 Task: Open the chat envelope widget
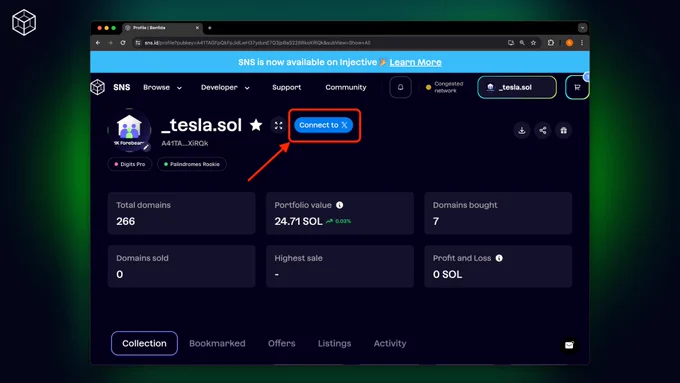569,345
